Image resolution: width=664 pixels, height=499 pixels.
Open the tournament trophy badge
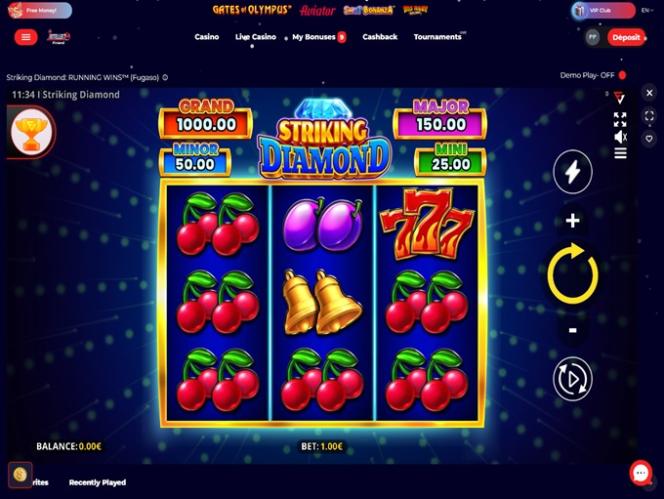[32, 132]
